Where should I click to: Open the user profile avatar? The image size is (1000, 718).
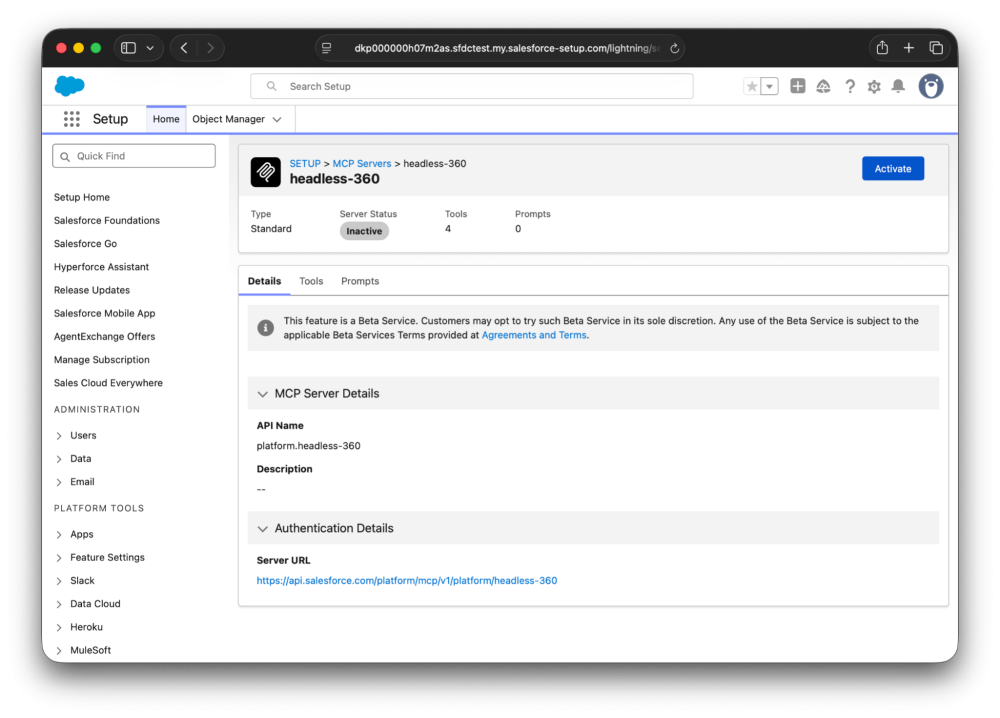point(930,86)
